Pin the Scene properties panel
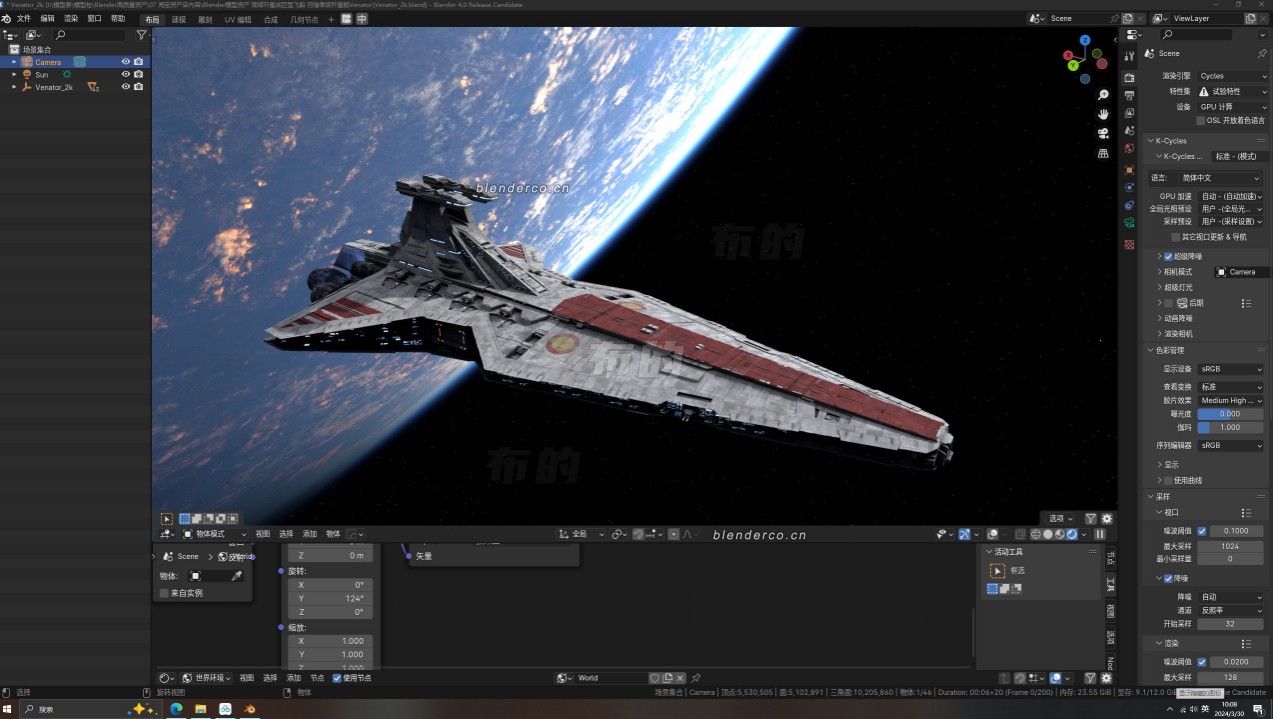1273x719 pixels. (x=1262, y=53)
